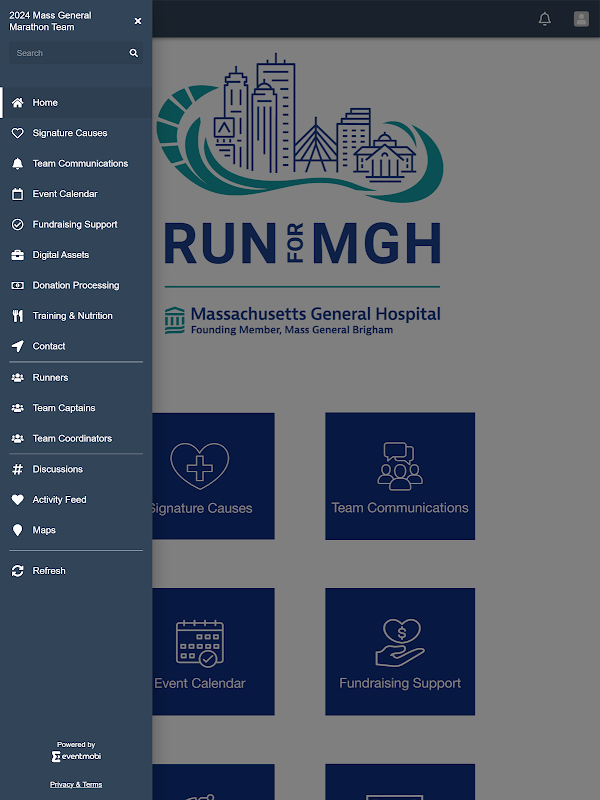The width and height of the screenshot is (600, 800).
Task: Open Contact menu label
Action: (x=48, y=346)
